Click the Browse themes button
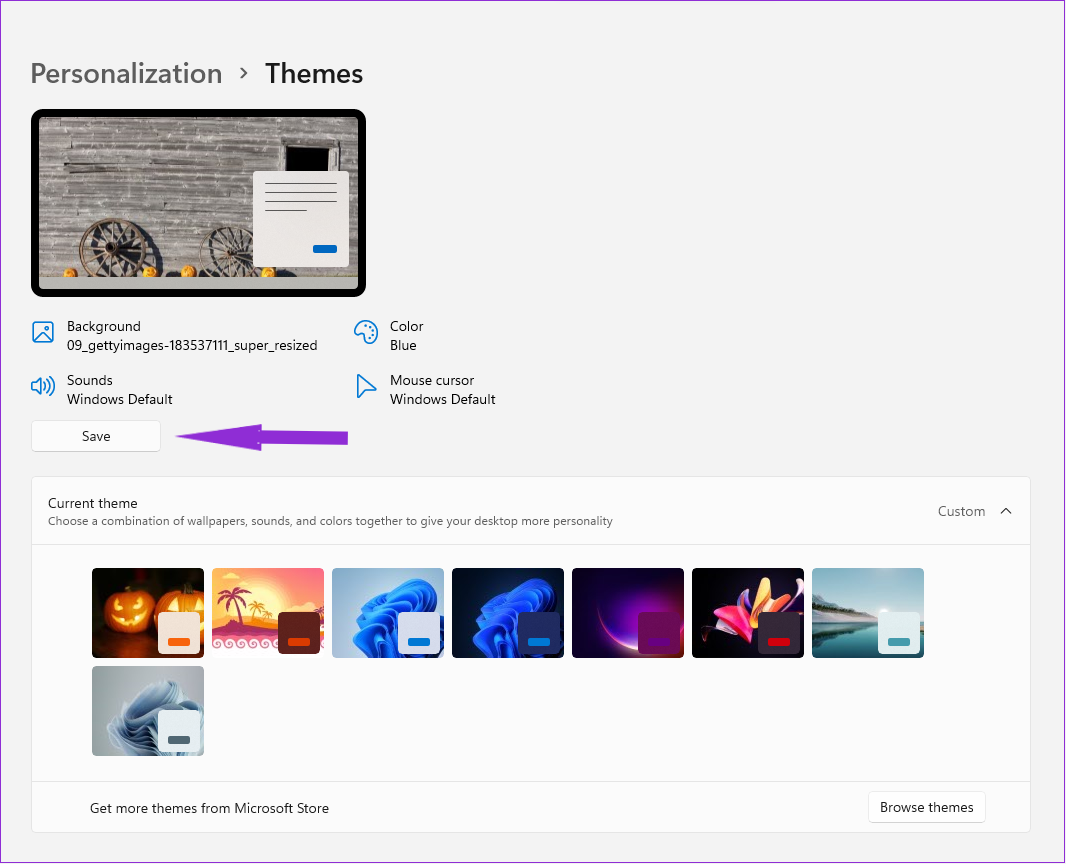Screen dimensions: 1066x864 tap(926, 807)
